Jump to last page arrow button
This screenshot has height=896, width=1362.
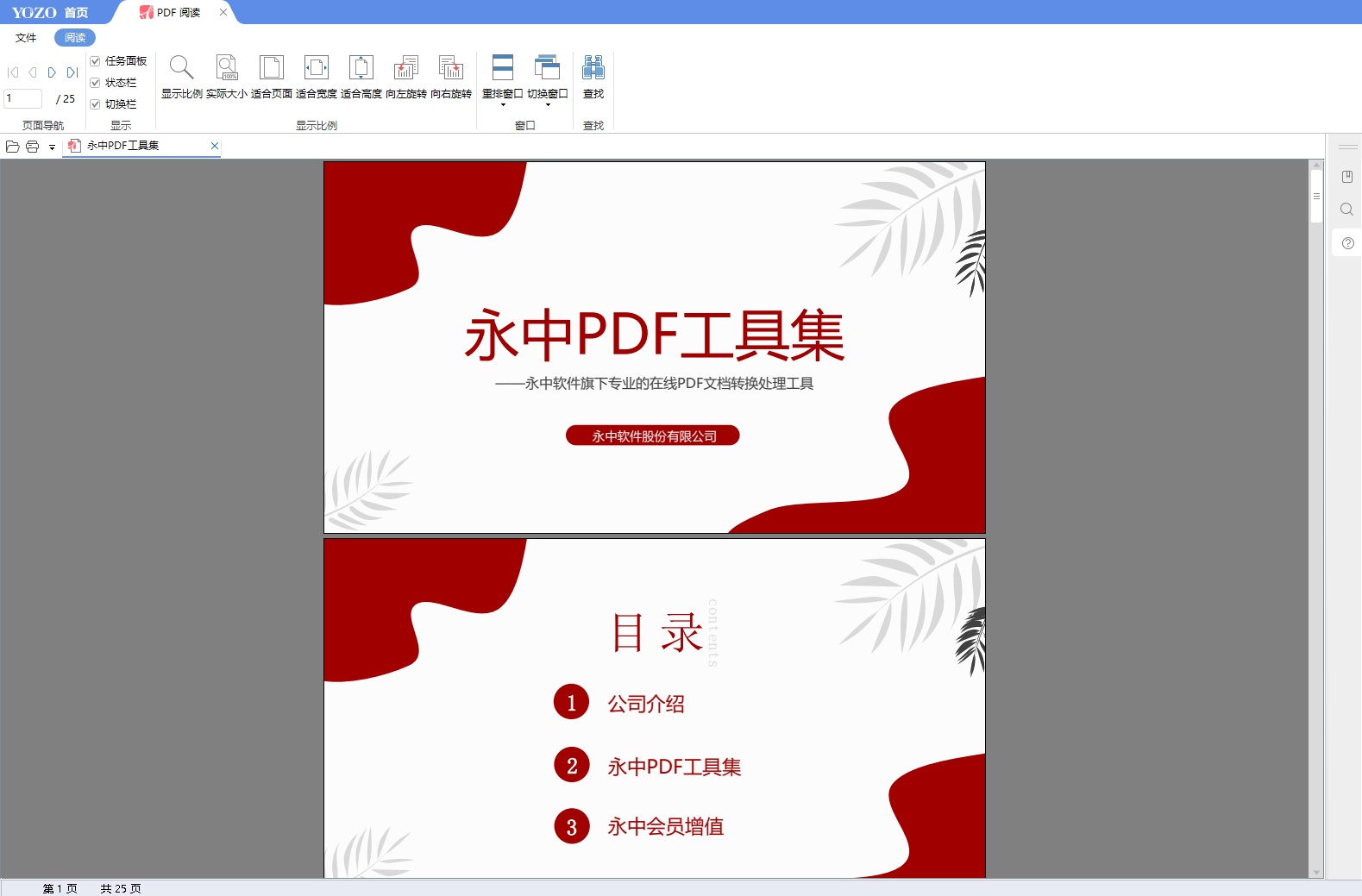[72, 73]
